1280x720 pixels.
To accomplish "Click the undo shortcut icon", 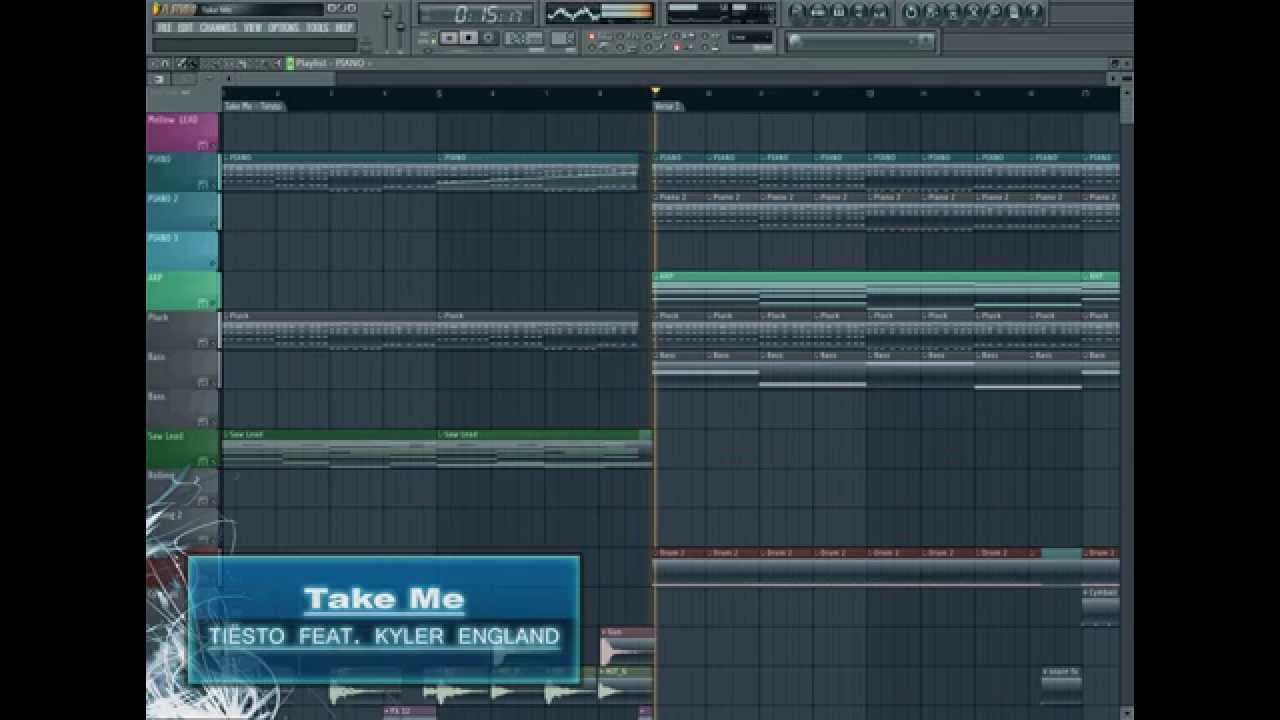I will [910, 12].
